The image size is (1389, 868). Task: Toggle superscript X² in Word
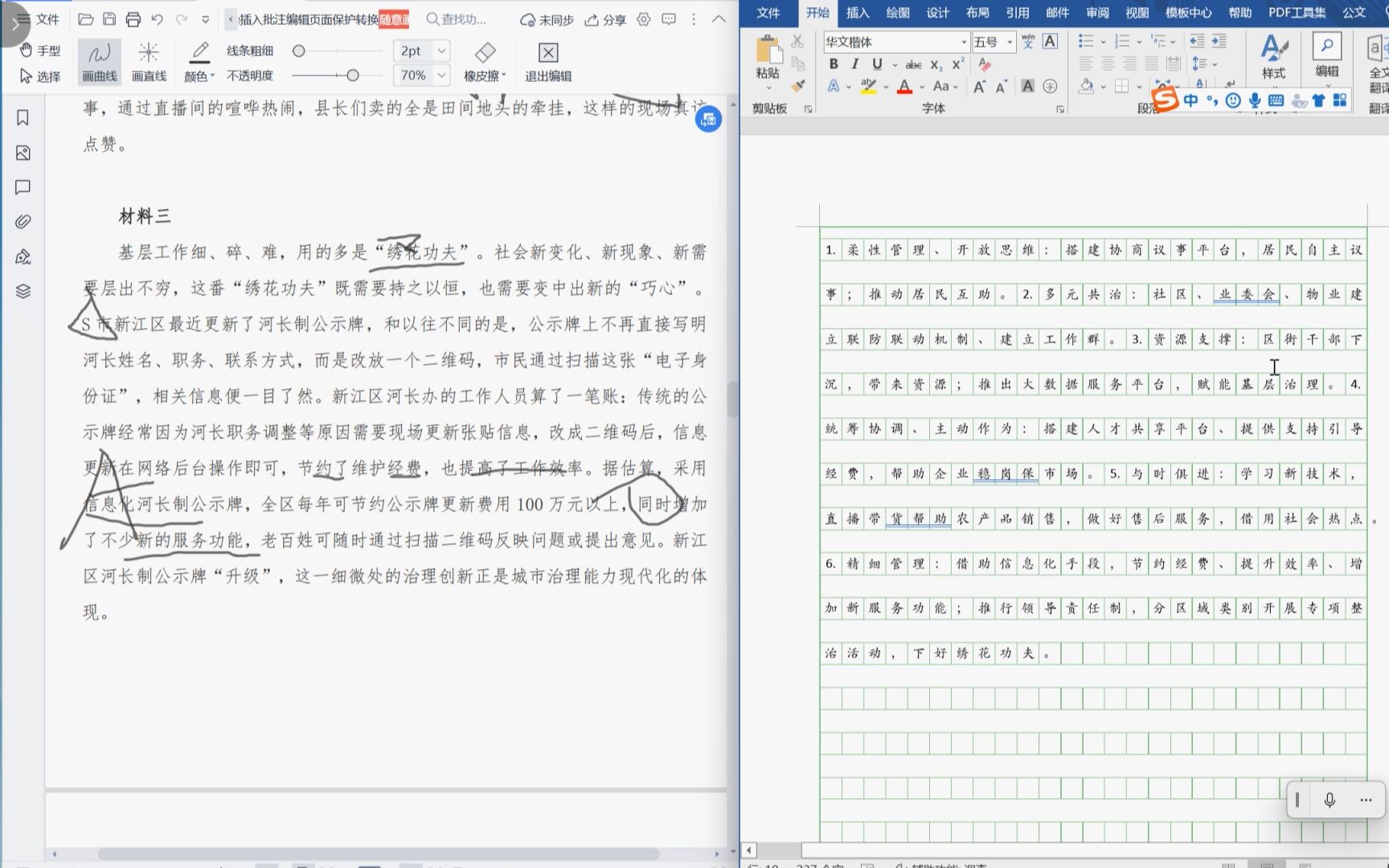(957, 64)
